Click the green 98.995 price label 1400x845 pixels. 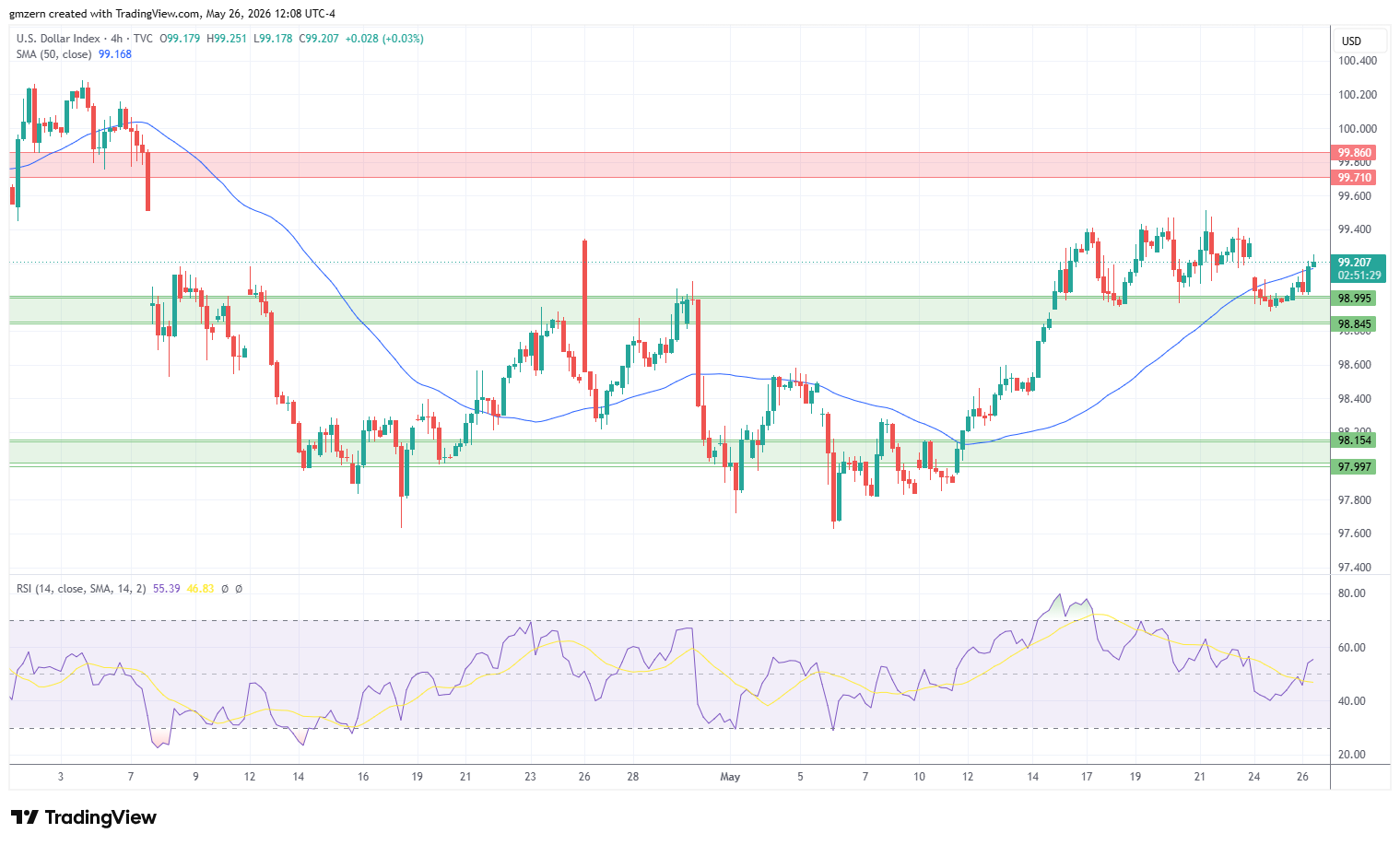tap(1355, 299)
